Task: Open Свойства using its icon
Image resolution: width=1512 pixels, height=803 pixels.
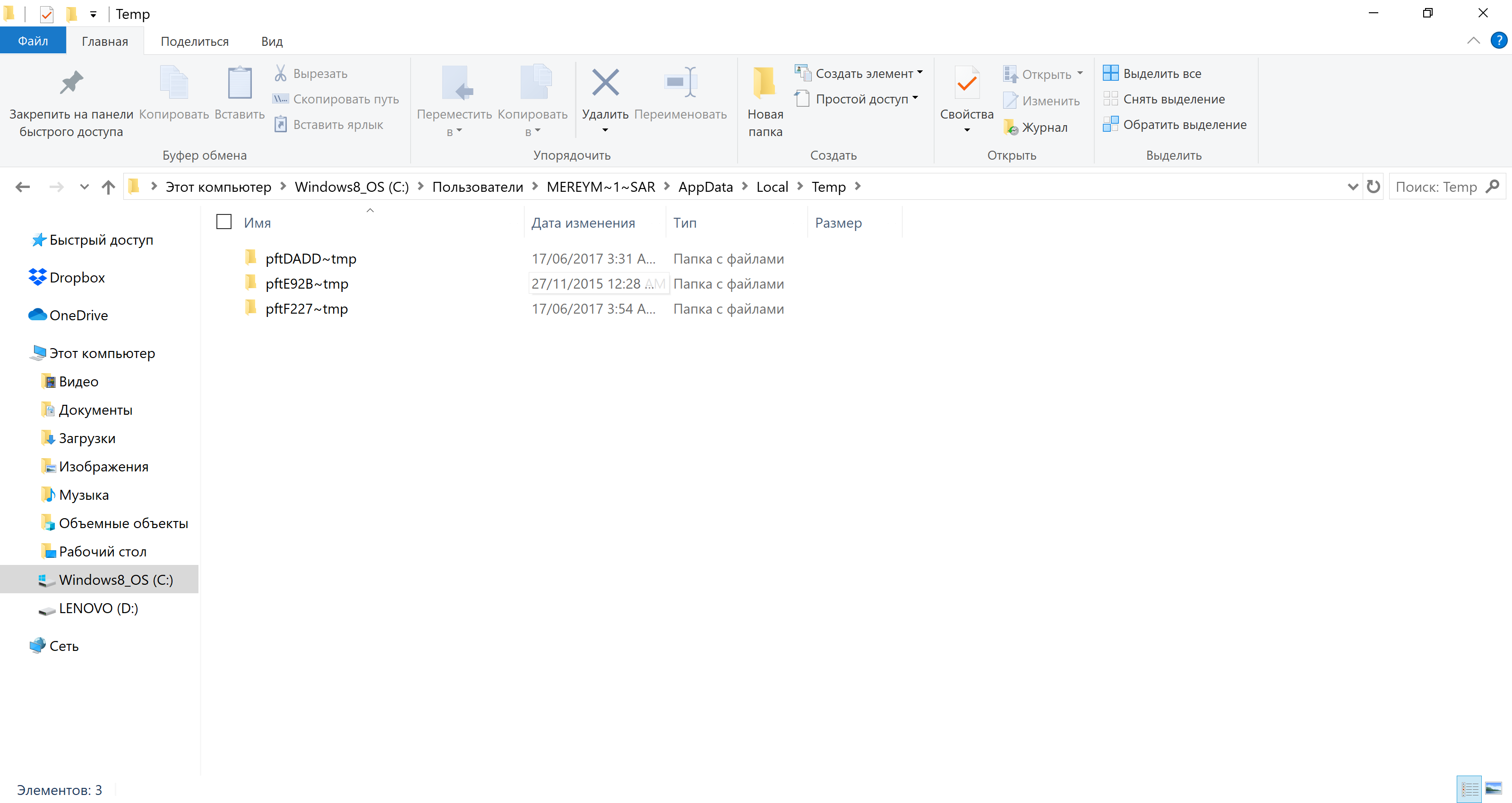Action: [x=966, y=82]
